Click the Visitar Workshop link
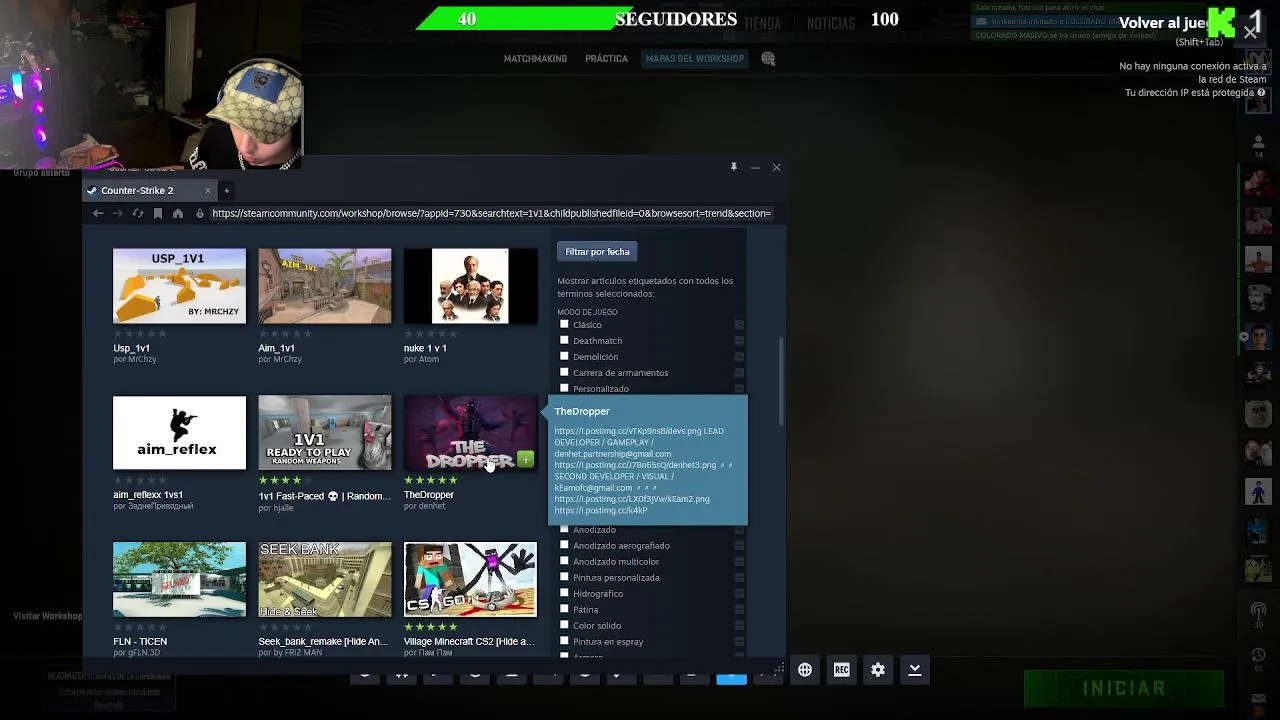 click(x=48, y=616)
